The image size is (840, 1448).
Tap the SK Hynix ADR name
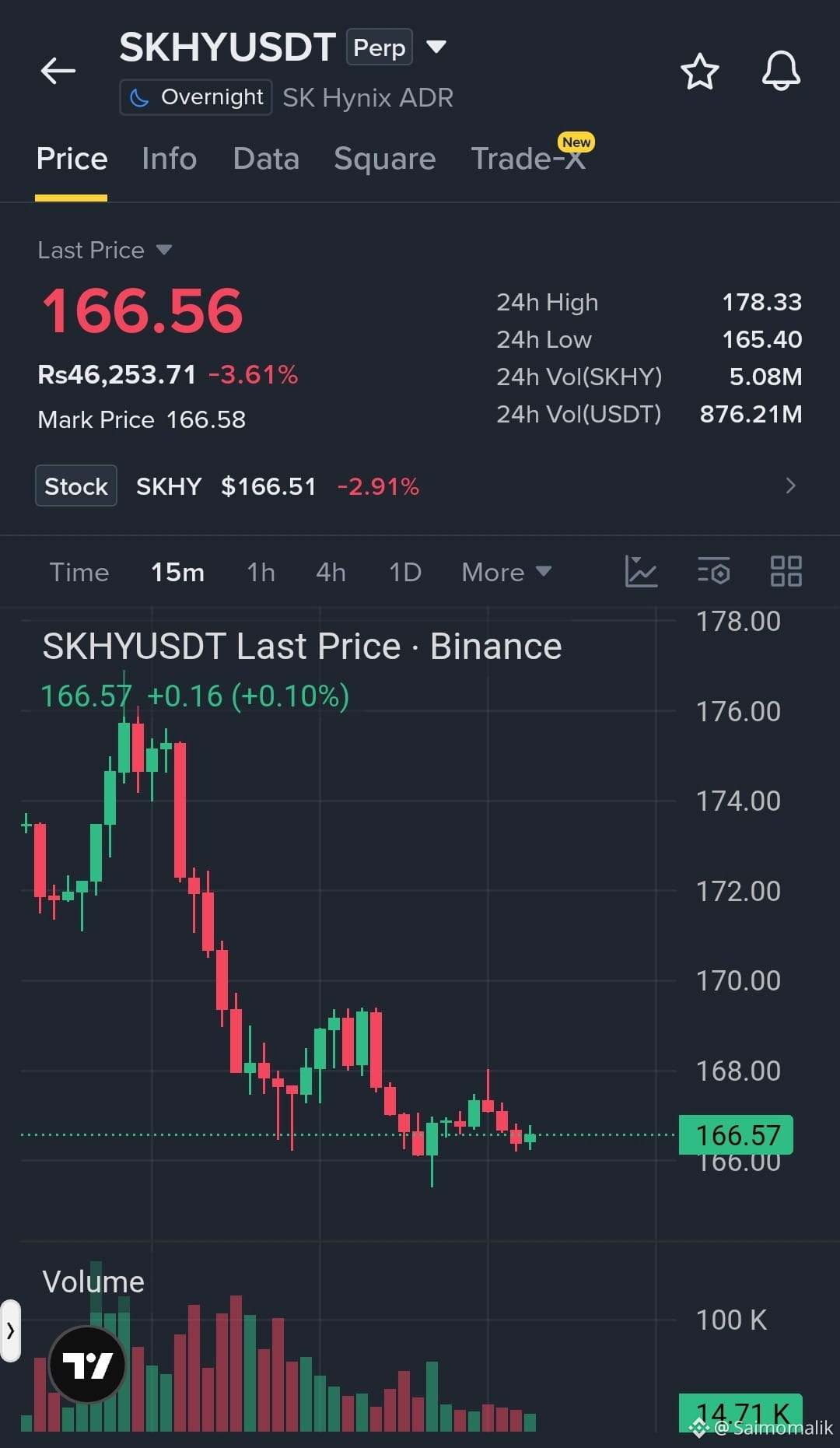(x=368, y=98)
